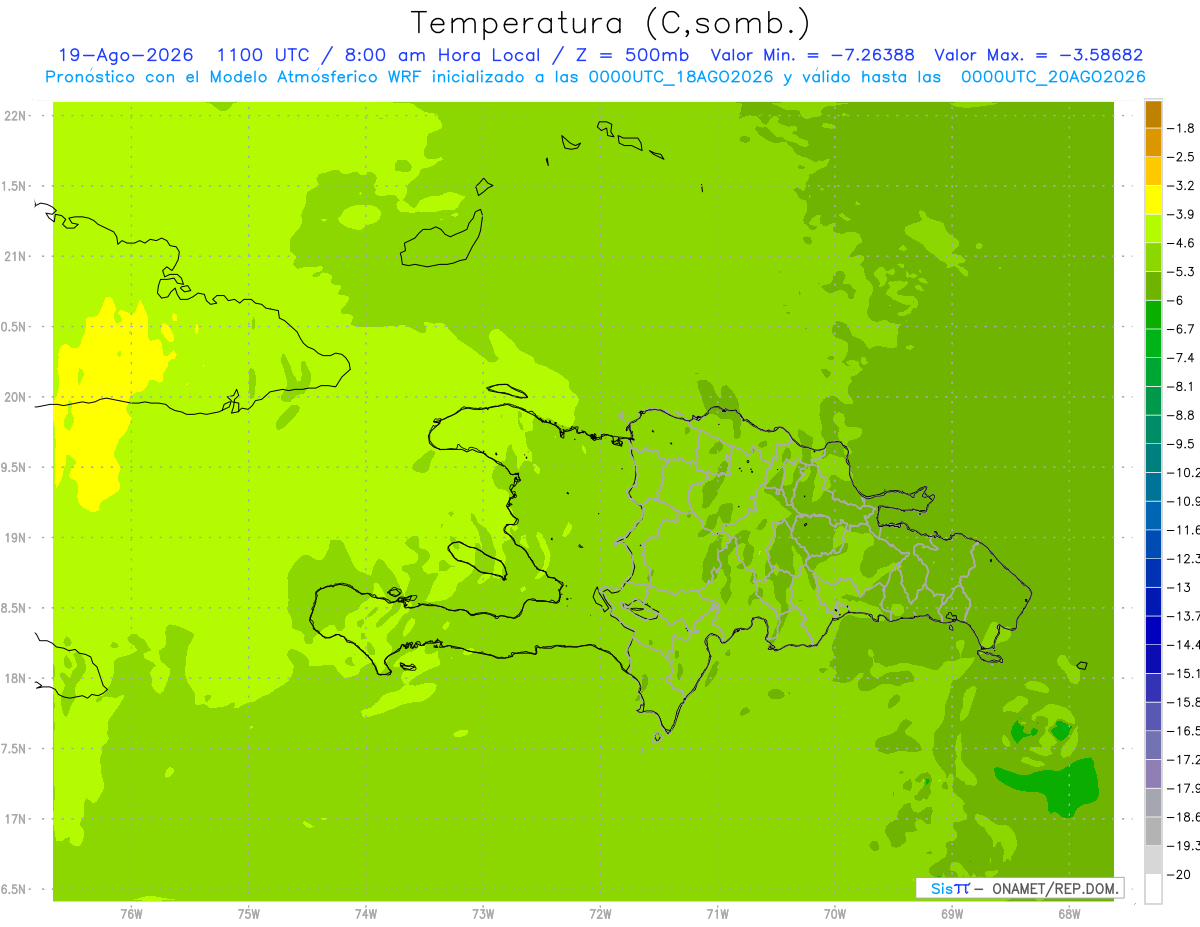1200x927 pixels.
Task: Pick the gray swatch between -18.6 and -19.3
Action: click(x=1153, y=832)
